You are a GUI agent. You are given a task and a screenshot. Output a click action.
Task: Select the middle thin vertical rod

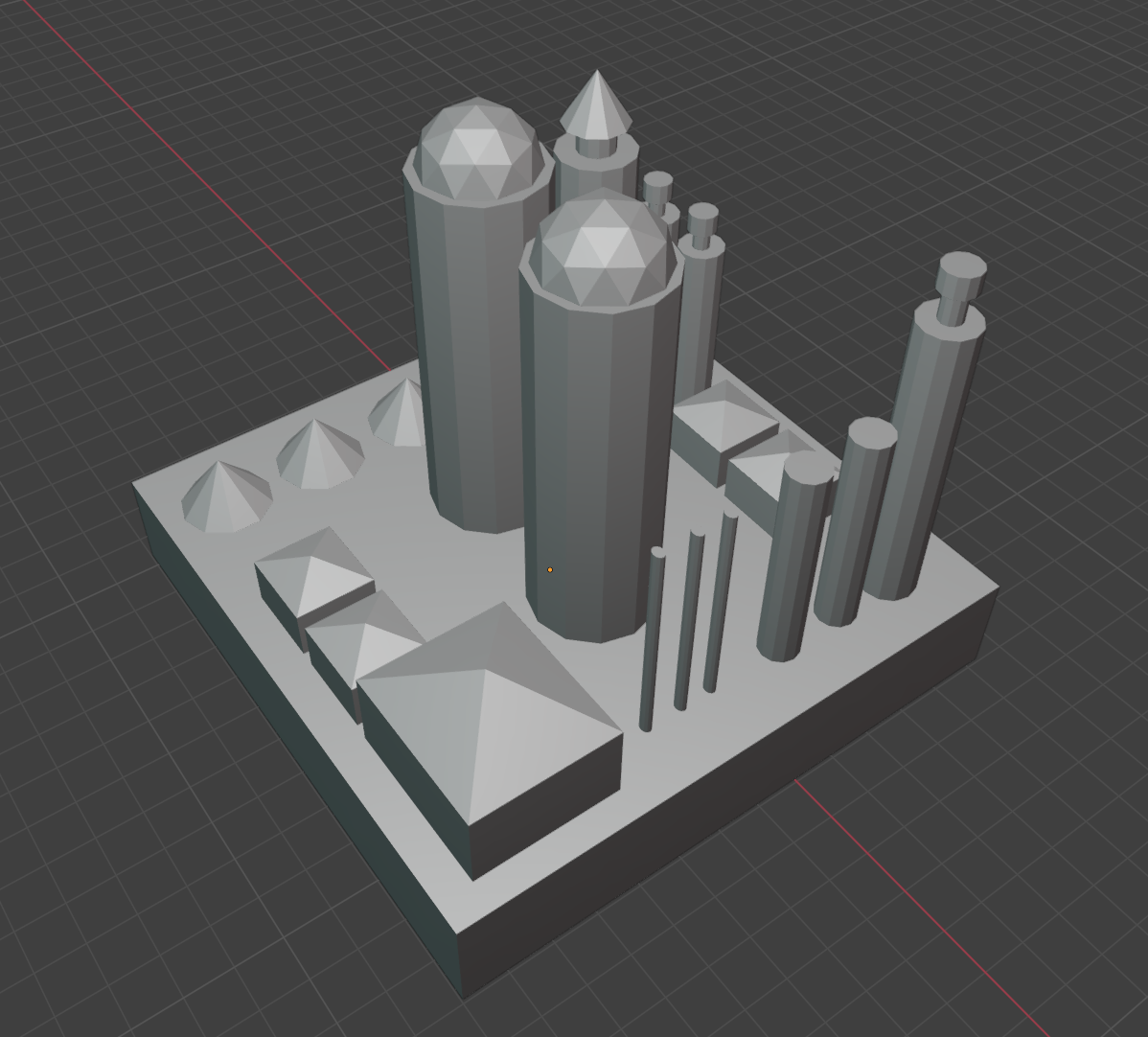688,619
